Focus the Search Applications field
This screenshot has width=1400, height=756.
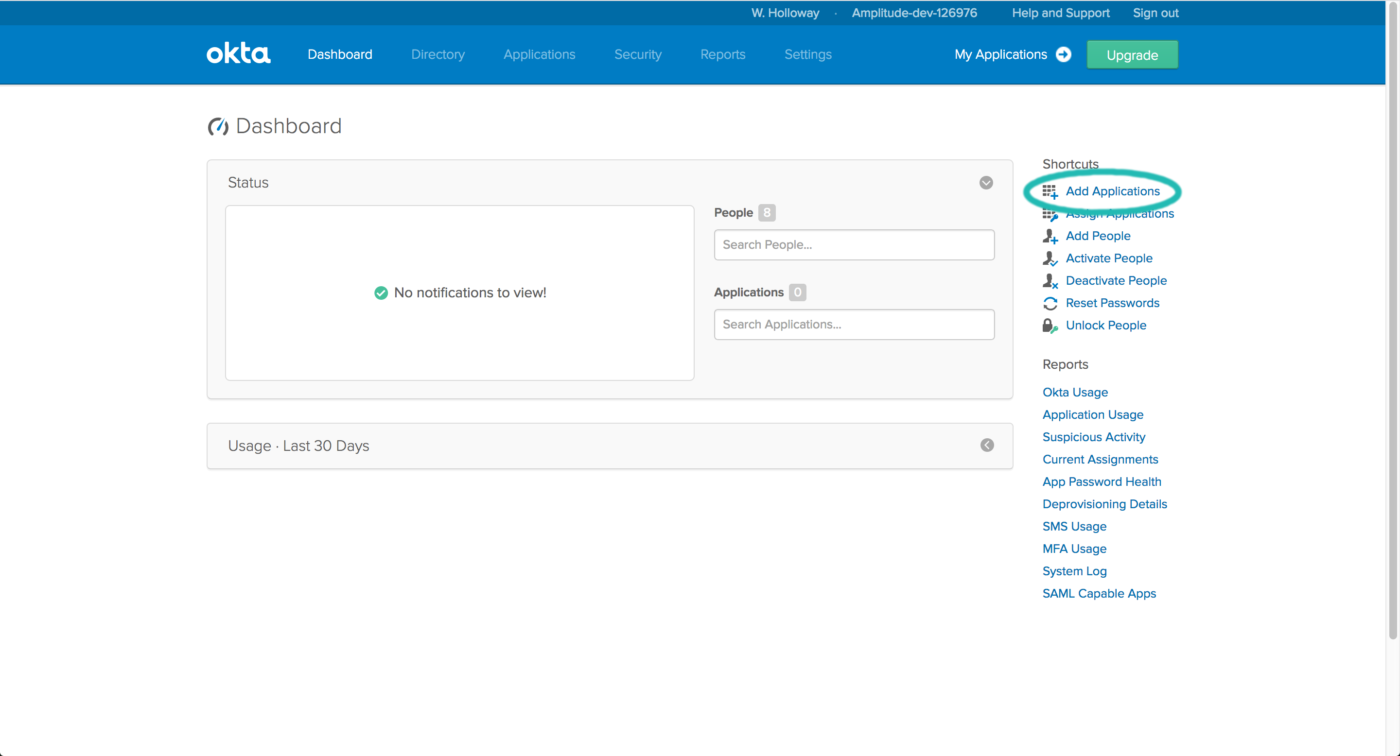[854, 324]
